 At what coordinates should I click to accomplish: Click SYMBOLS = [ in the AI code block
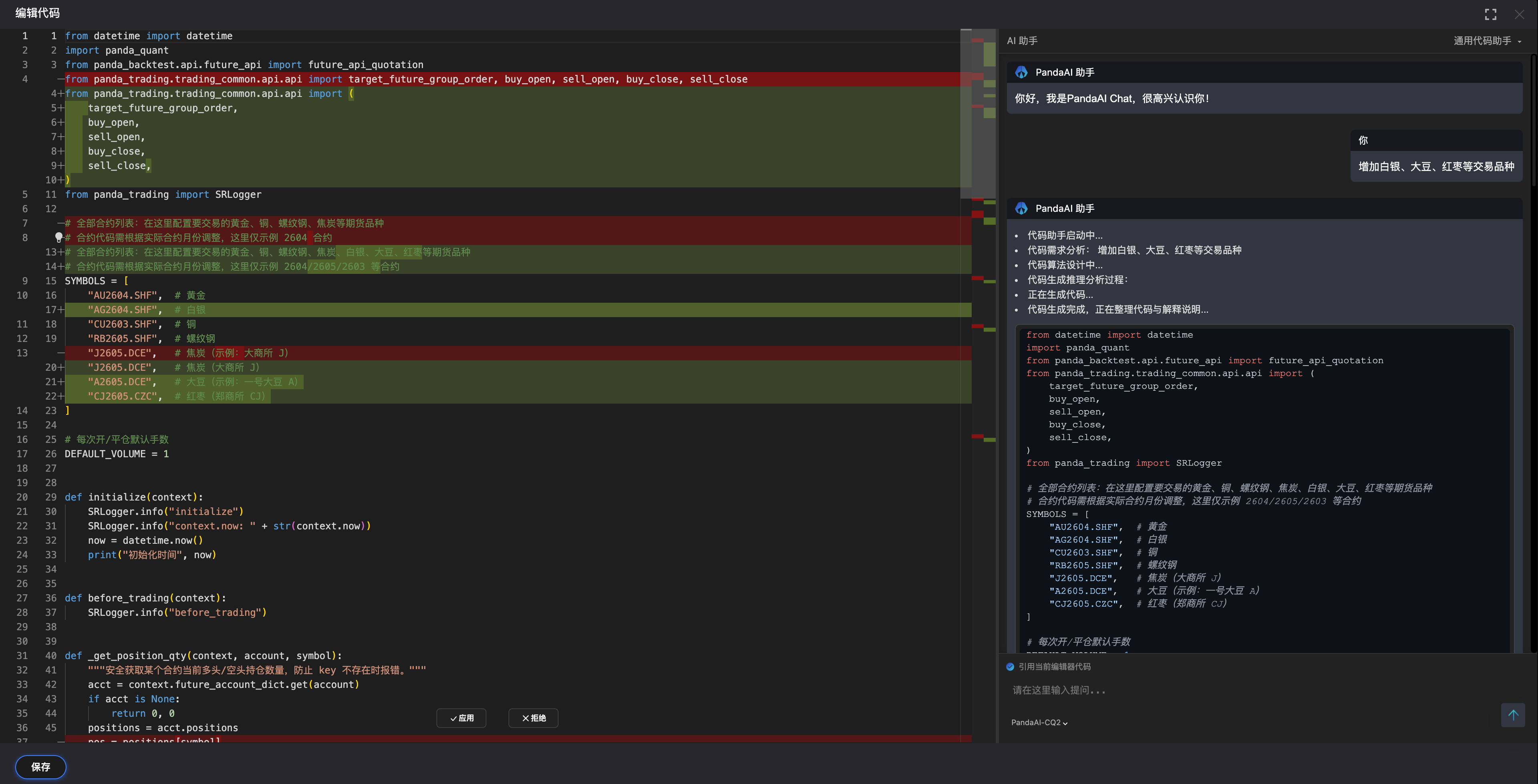pos(1057,514)
